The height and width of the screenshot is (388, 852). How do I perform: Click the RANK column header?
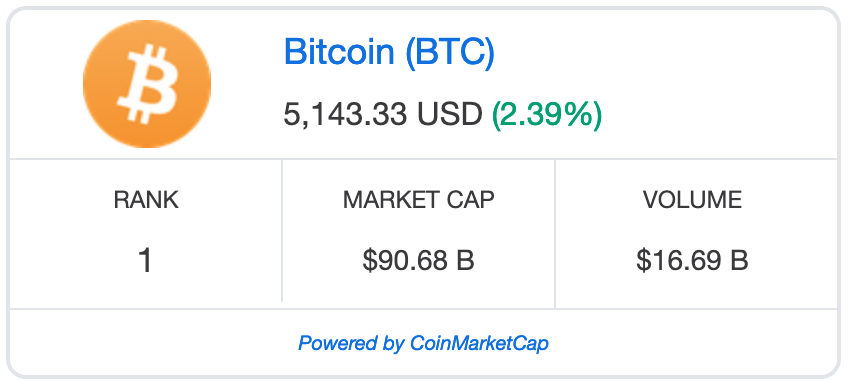[x=146, y=200]
